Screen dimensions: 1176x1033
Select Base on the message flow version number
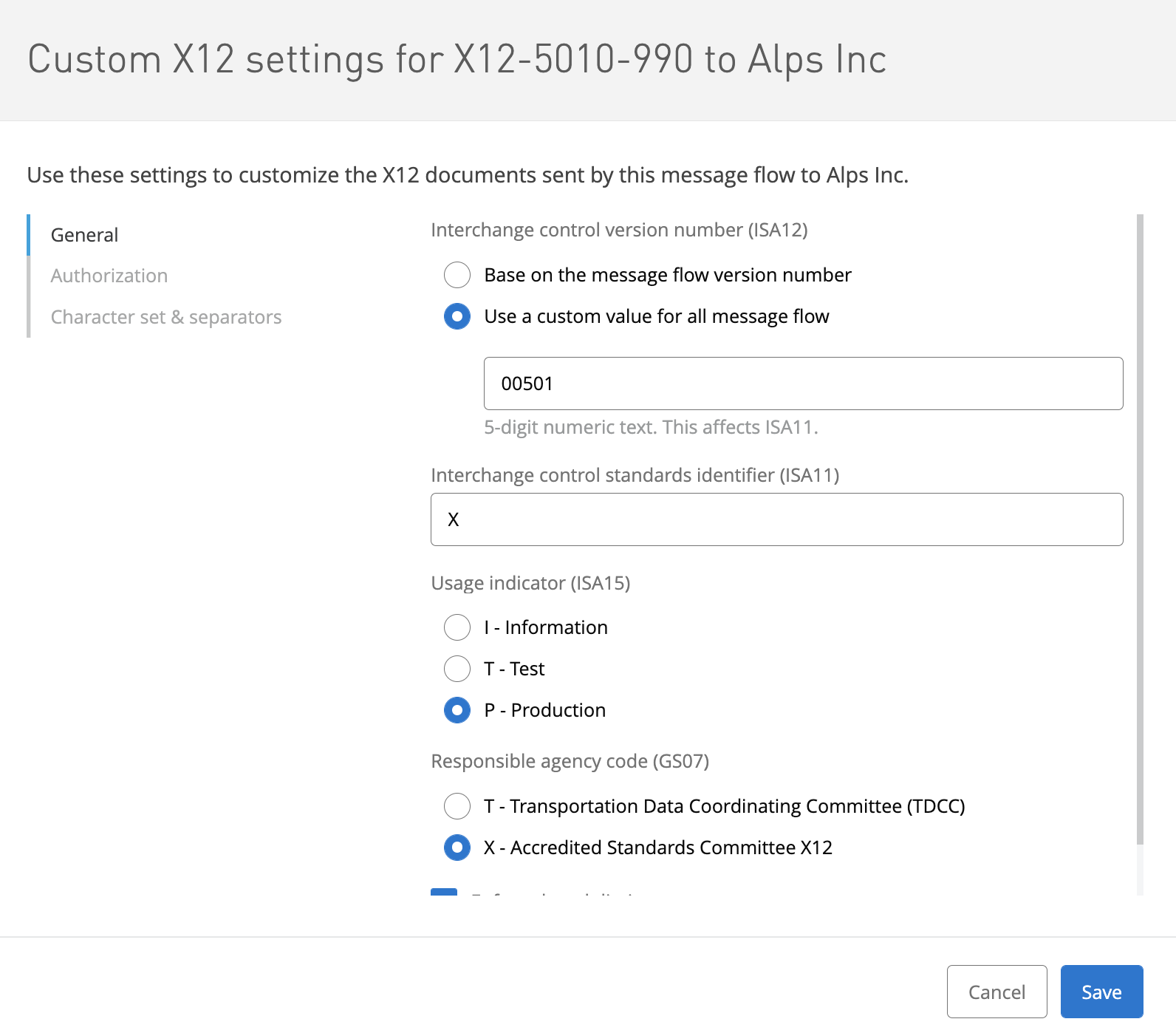coord(457,275)
